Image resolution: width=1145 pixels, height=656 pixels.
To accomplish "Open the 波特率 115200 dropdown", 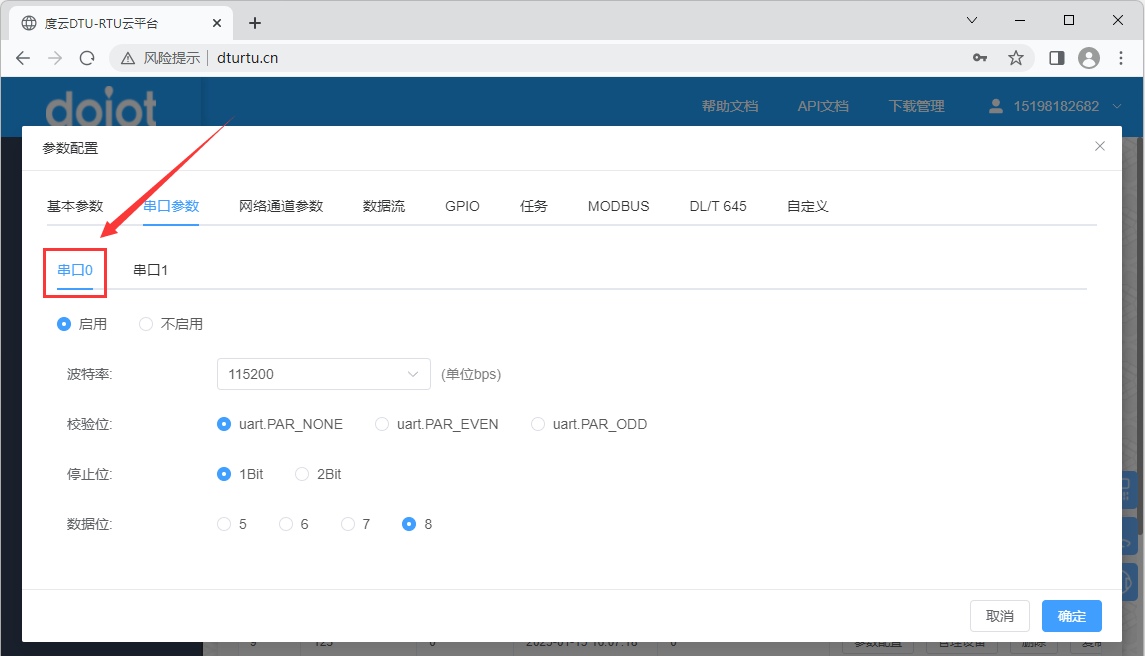I will click(323, 373).
